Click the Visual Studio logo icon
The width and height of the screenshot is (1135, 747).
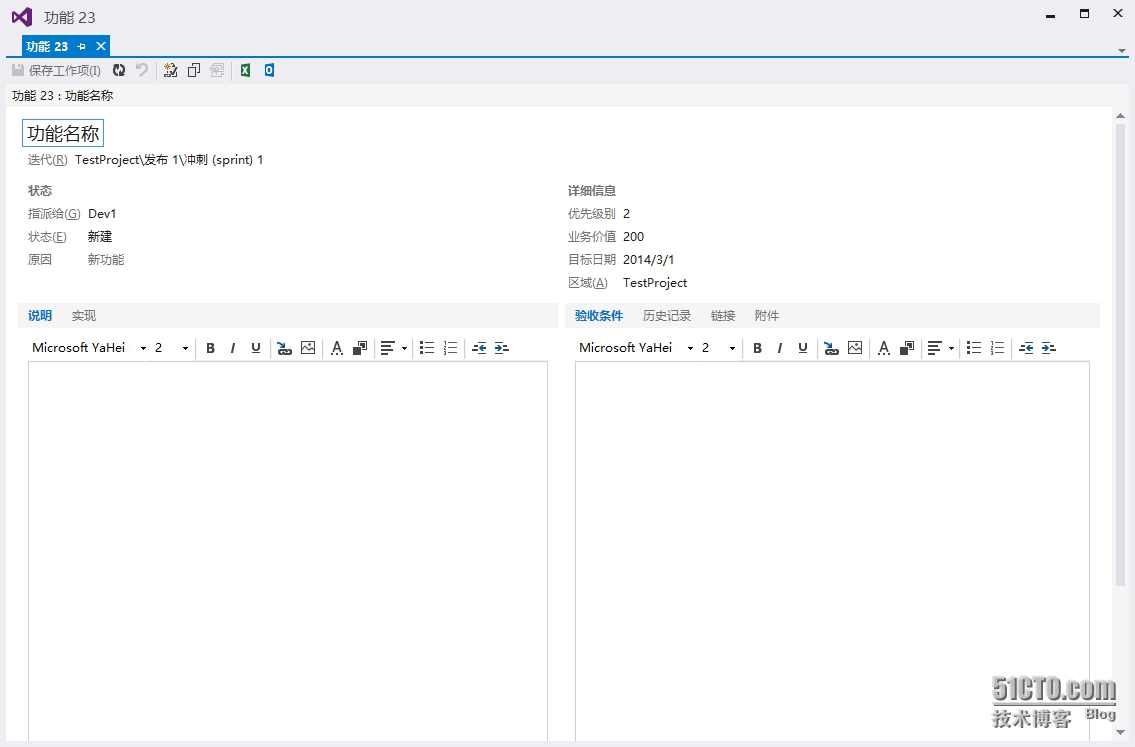click(x=22, y=17)
